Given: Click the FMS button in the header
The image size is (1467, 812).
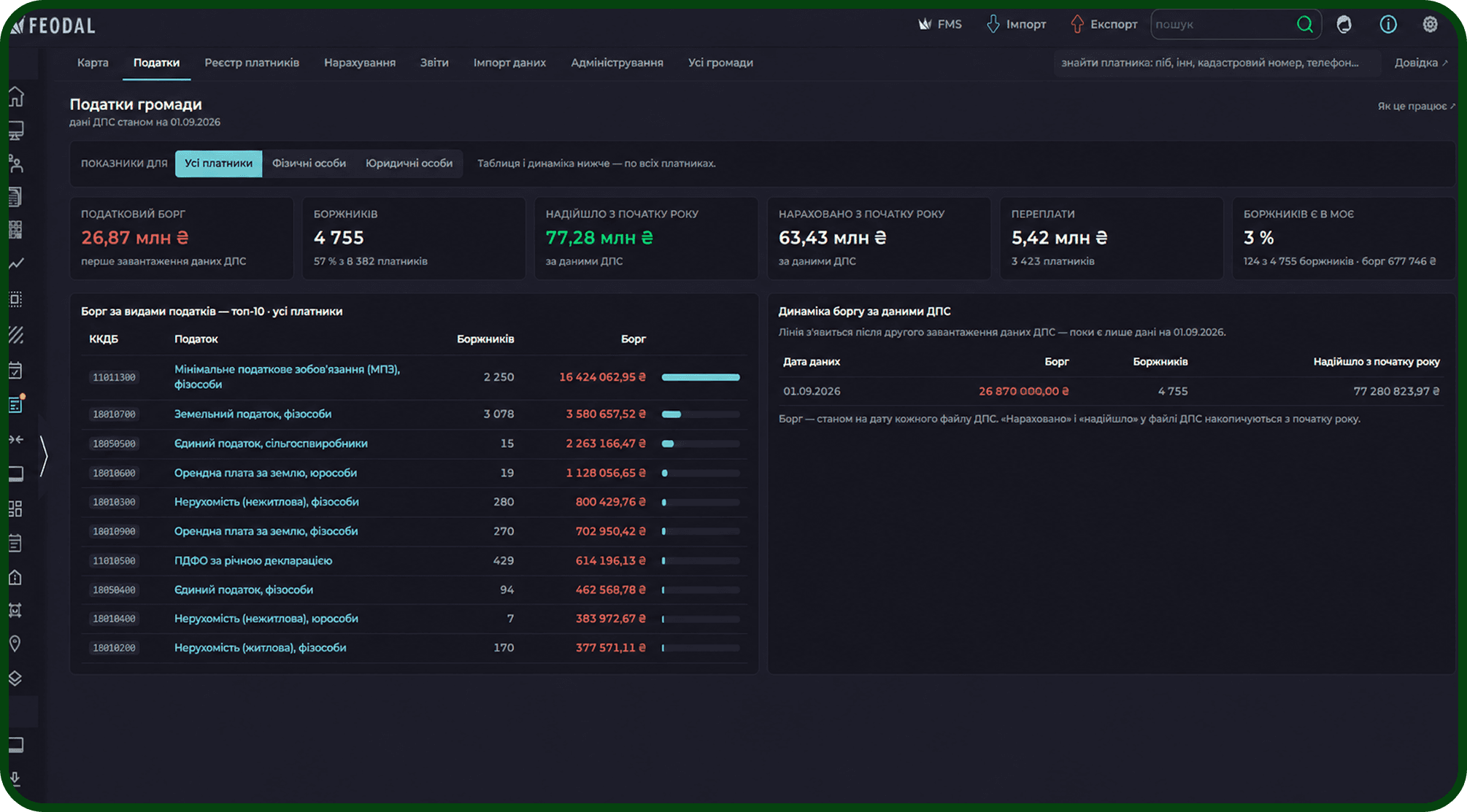Looking at the screenshot, I should pos(939,24).
